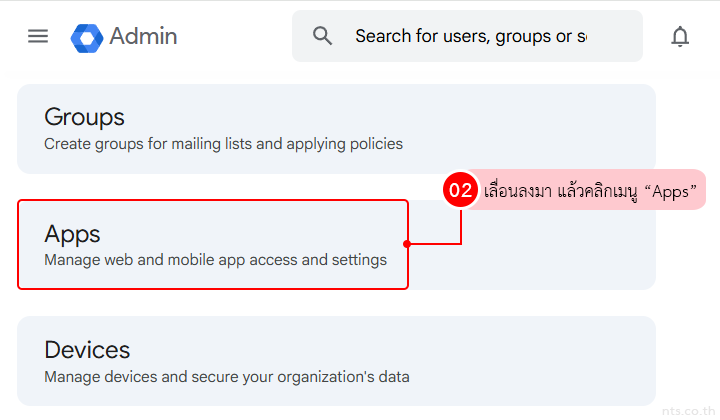Click the Google Admin hexagon logo
Image resolution: width=720 pixels, height=420 pixels.
tap(87, 37)
